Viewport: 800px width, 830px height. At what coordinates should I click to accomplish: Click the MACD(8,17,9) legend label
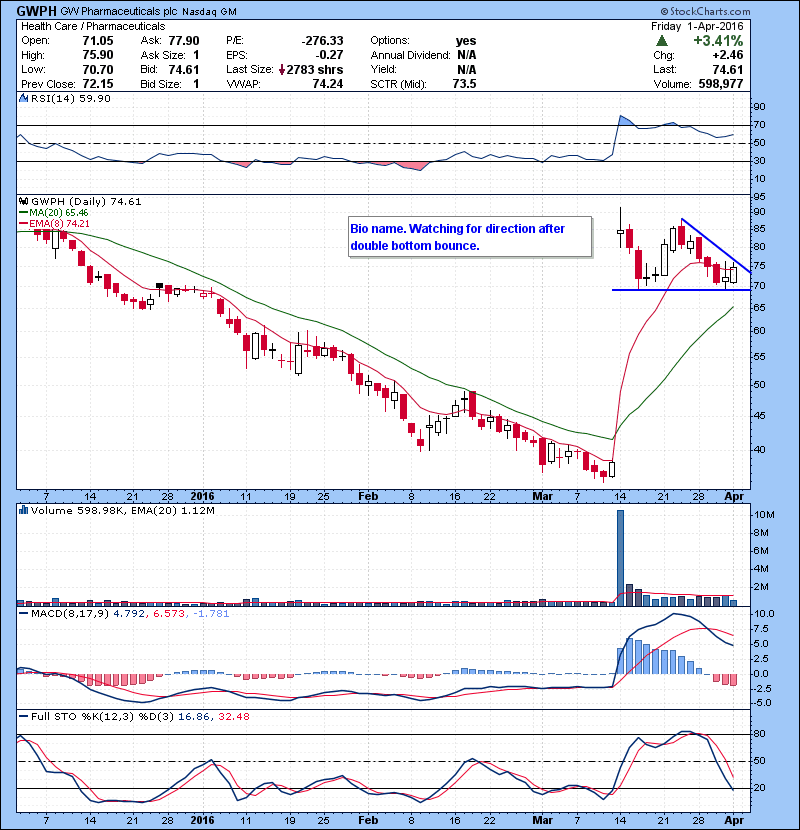tap(70, 614)
